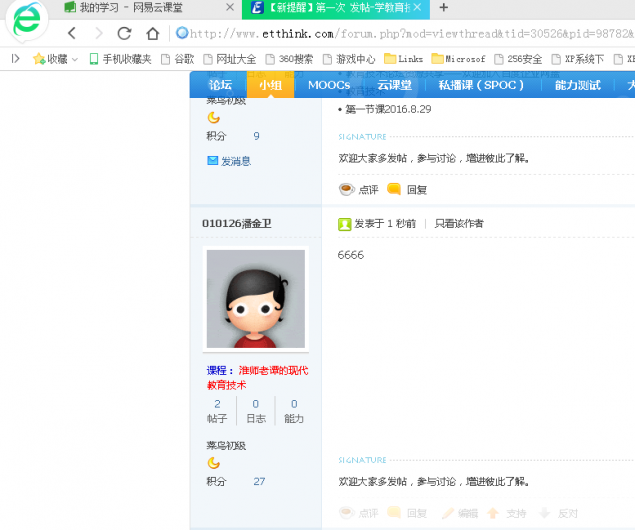Open the XP系统下 bookmark
The image size is (635, 530).
(578, 59)
